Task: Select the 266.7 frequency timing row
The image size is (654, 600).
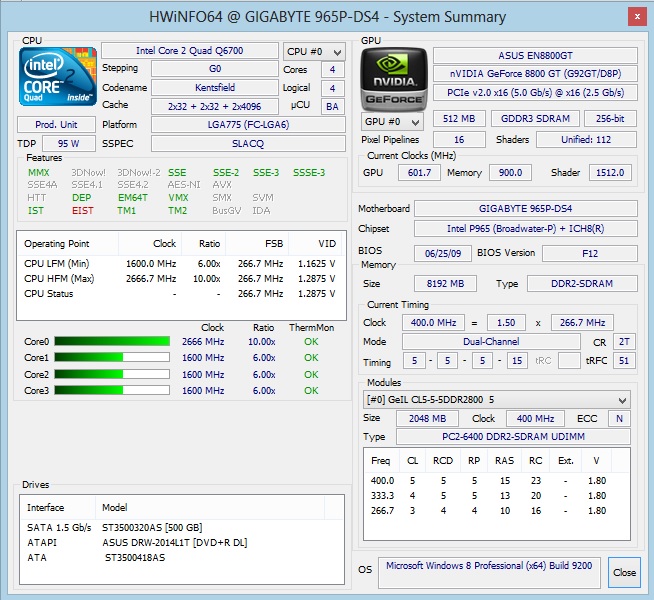Action: click(496, 511)
